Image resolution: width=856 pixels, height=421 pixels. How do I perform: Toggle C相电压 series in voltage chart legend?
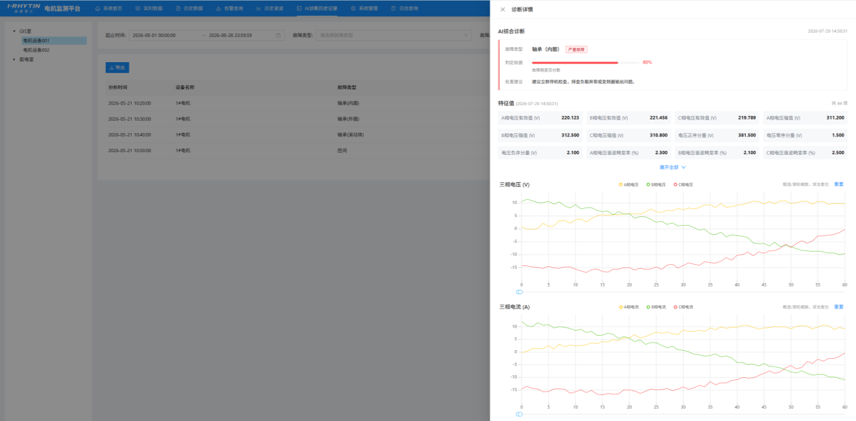683,185
